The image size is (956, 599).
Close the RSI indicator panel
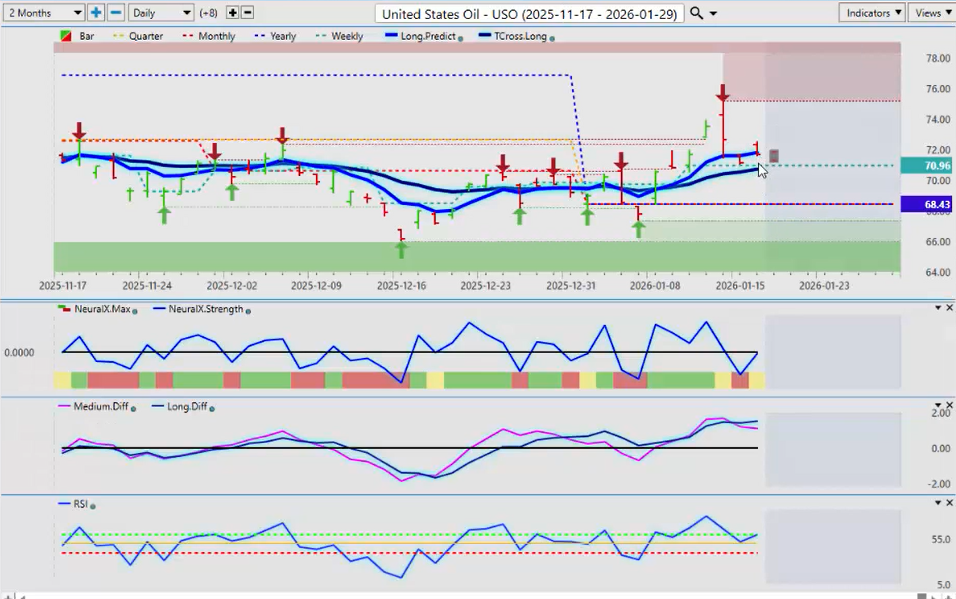(x=950, y=503)
